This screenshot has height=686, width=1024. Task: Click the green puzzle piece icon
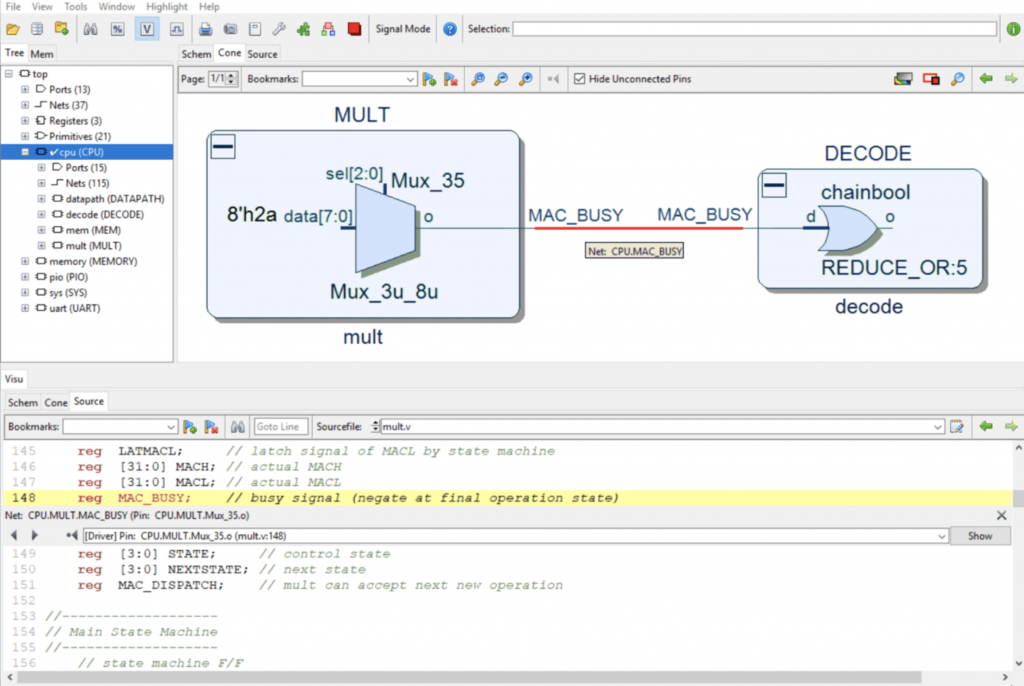pos(304,29)
